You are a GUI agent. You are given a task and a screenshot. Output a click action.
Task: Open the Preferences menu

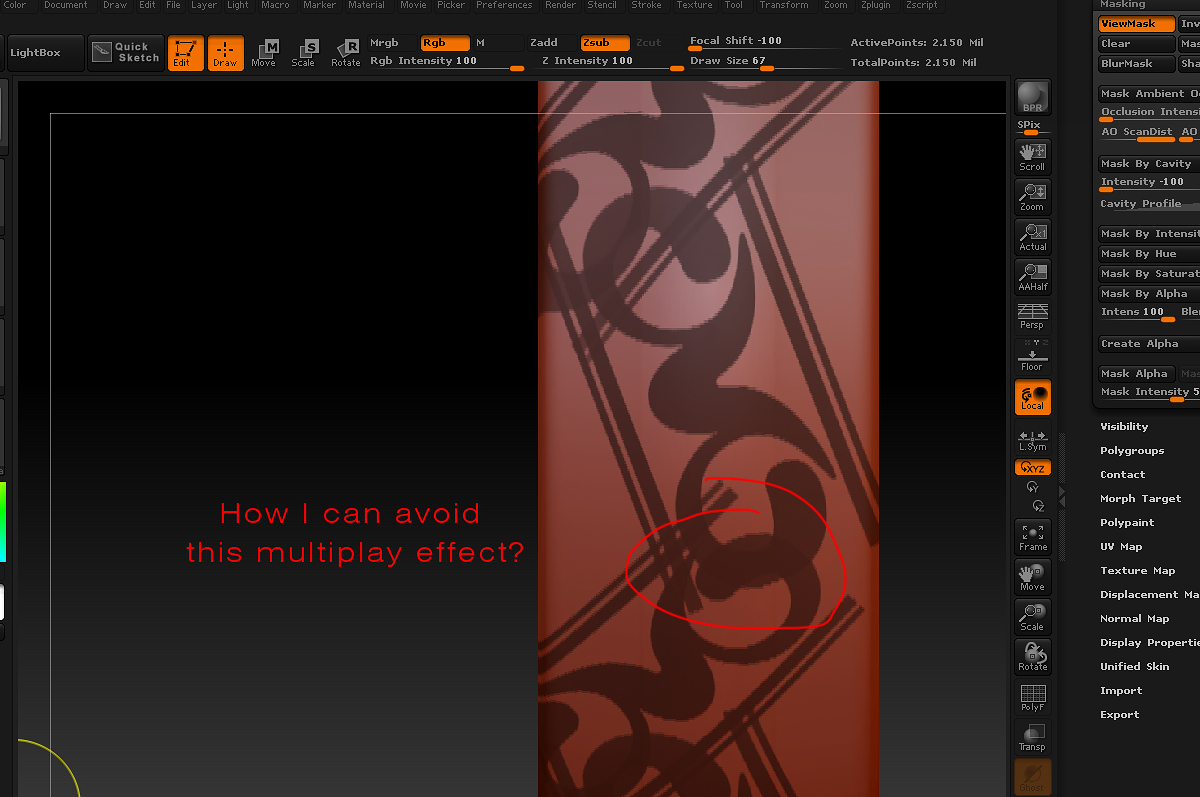[x=504, y=5]
